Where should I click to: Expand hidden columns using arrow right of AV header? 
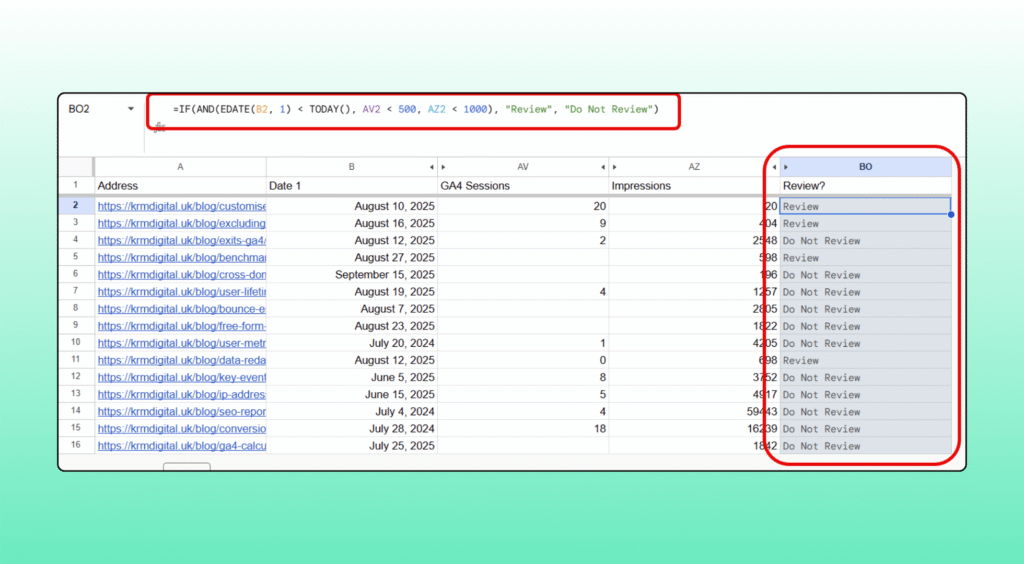603,167
